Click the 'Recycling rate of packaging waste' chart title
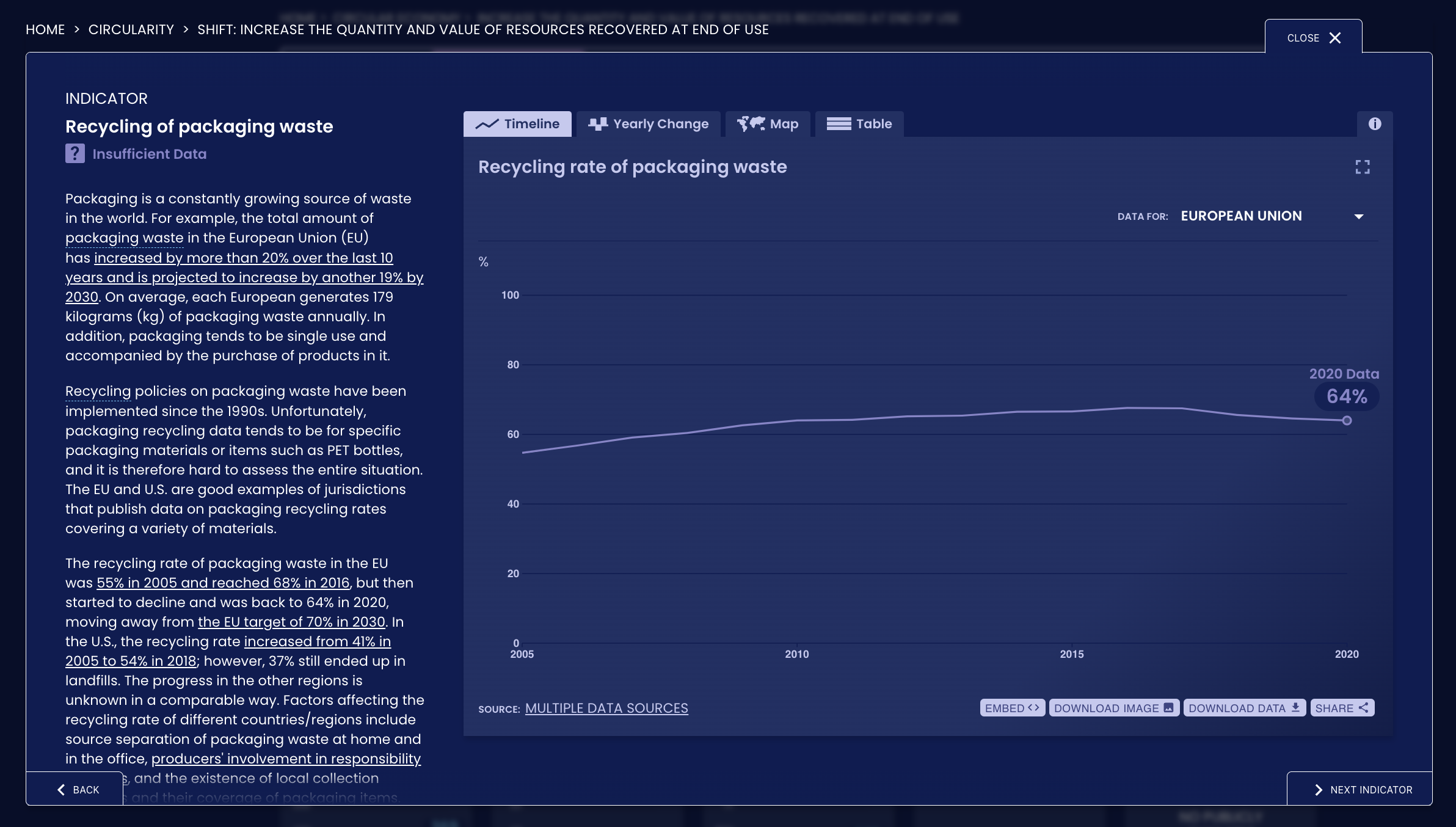Screen dimensions: 1456x827 coord(633,167)
